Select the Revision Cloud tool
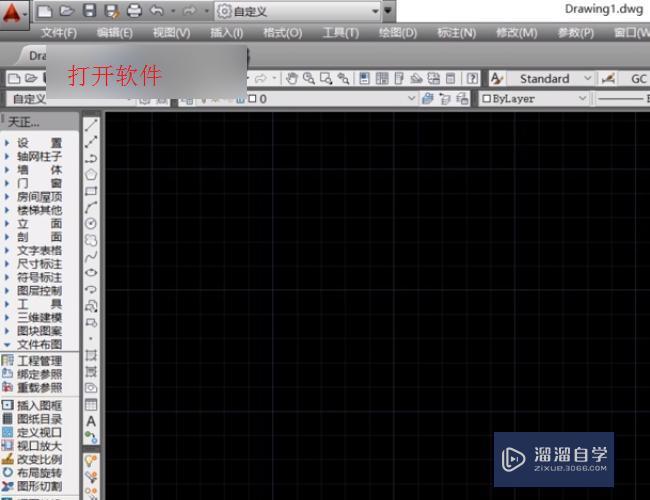650x500 pixels. tap(91, 240)
